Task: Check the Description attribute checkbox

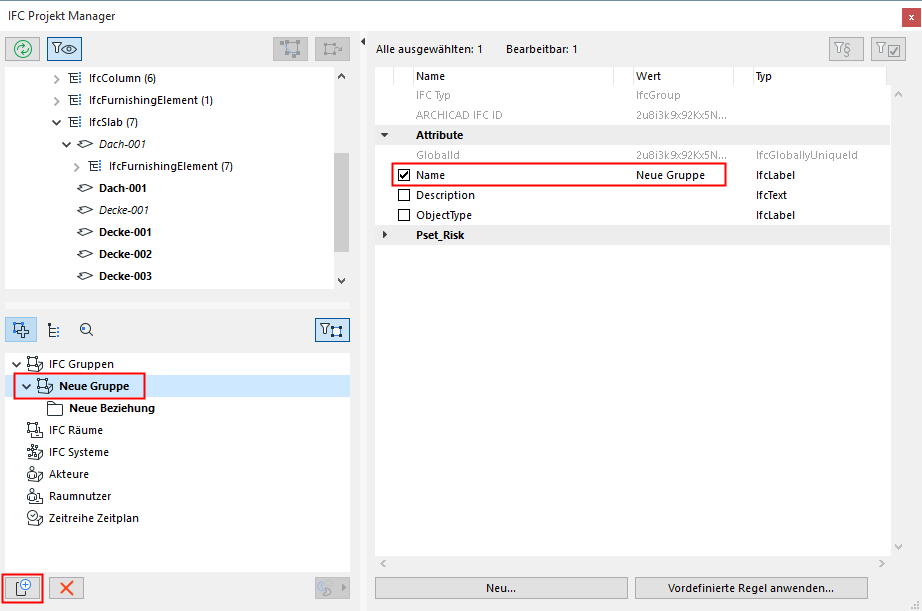Action: [x=404, y=195]
